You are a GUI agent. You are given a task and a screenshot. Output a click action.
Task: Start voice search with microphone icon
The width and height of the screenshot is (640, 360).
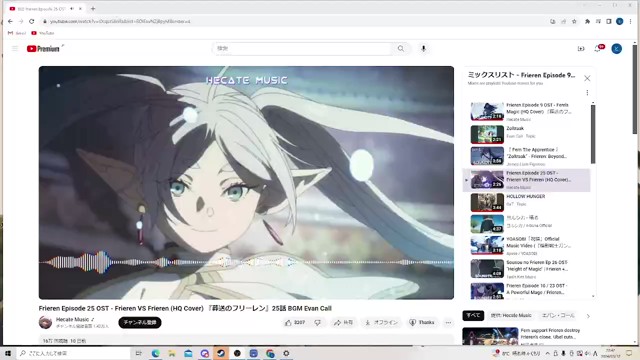pos(423,49)
